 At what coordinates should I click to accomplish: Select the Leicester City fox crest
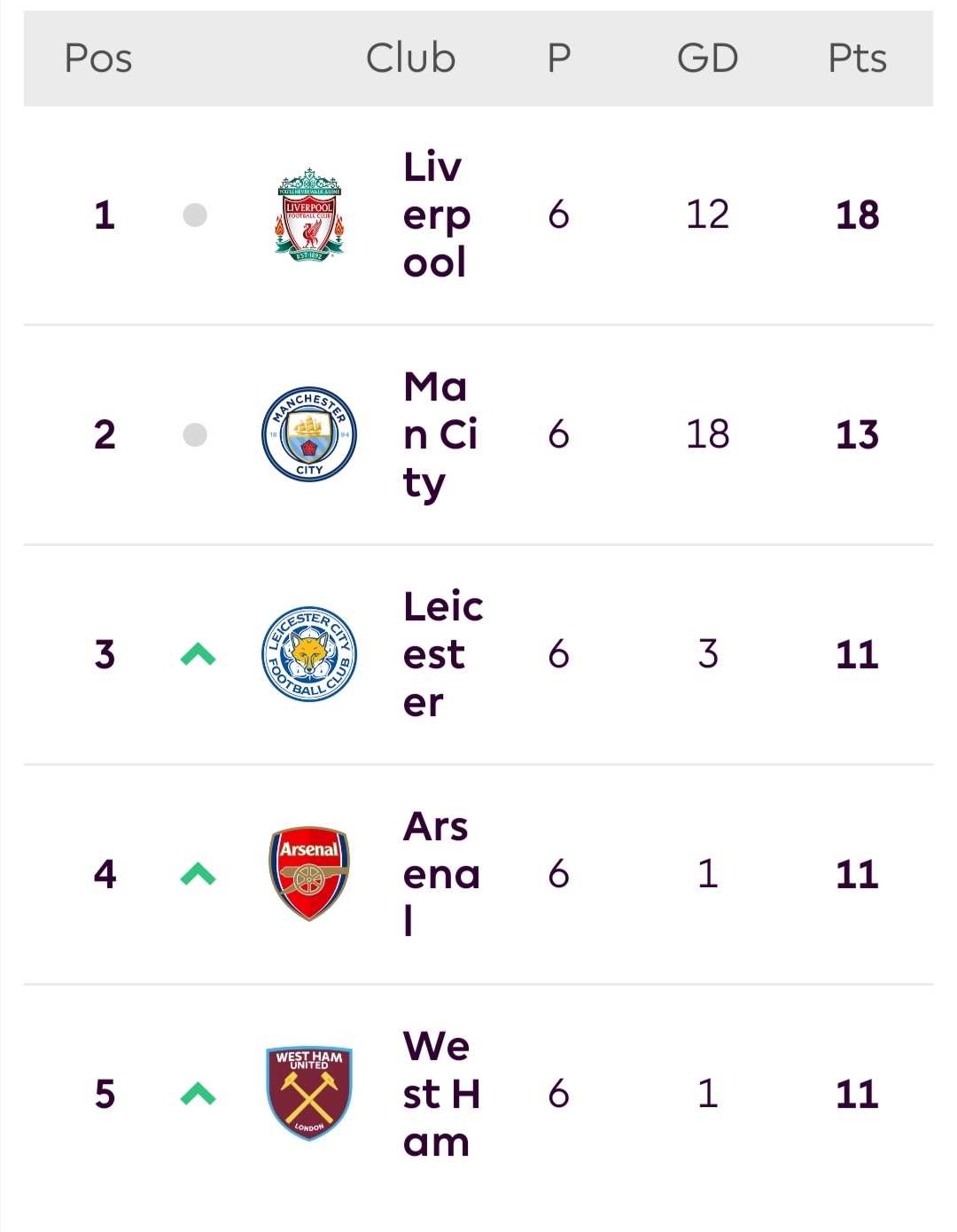tap(309, 654)
